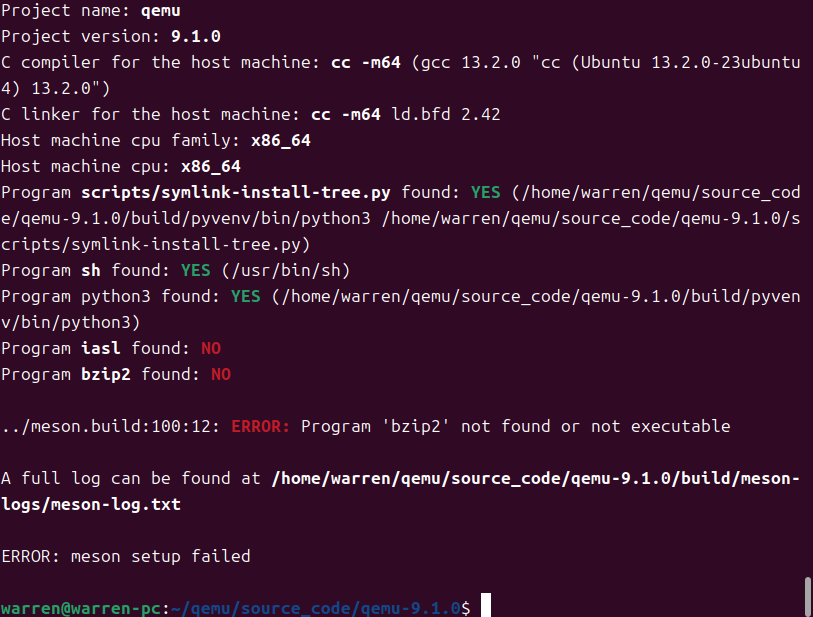Viewport: 813px width, 617px height.
Task: Click the red ERROR: label in the meson.build line
Action: tap(260, 426)
